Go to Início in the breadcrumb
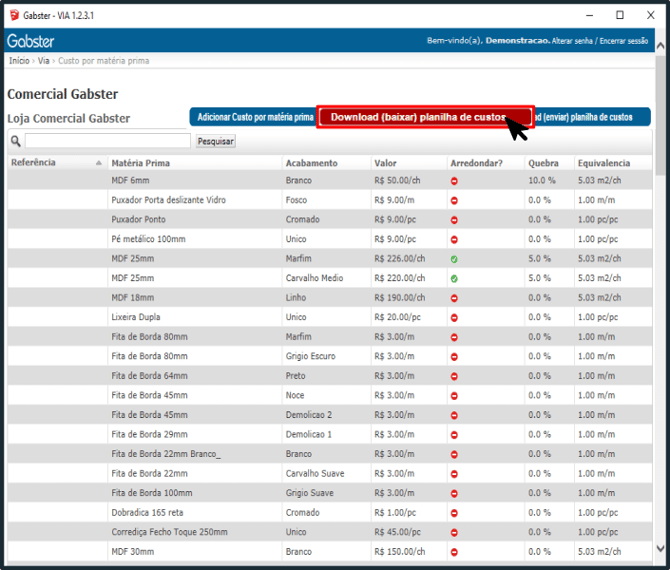Screen dimensions: 670x570 [19, 61]
